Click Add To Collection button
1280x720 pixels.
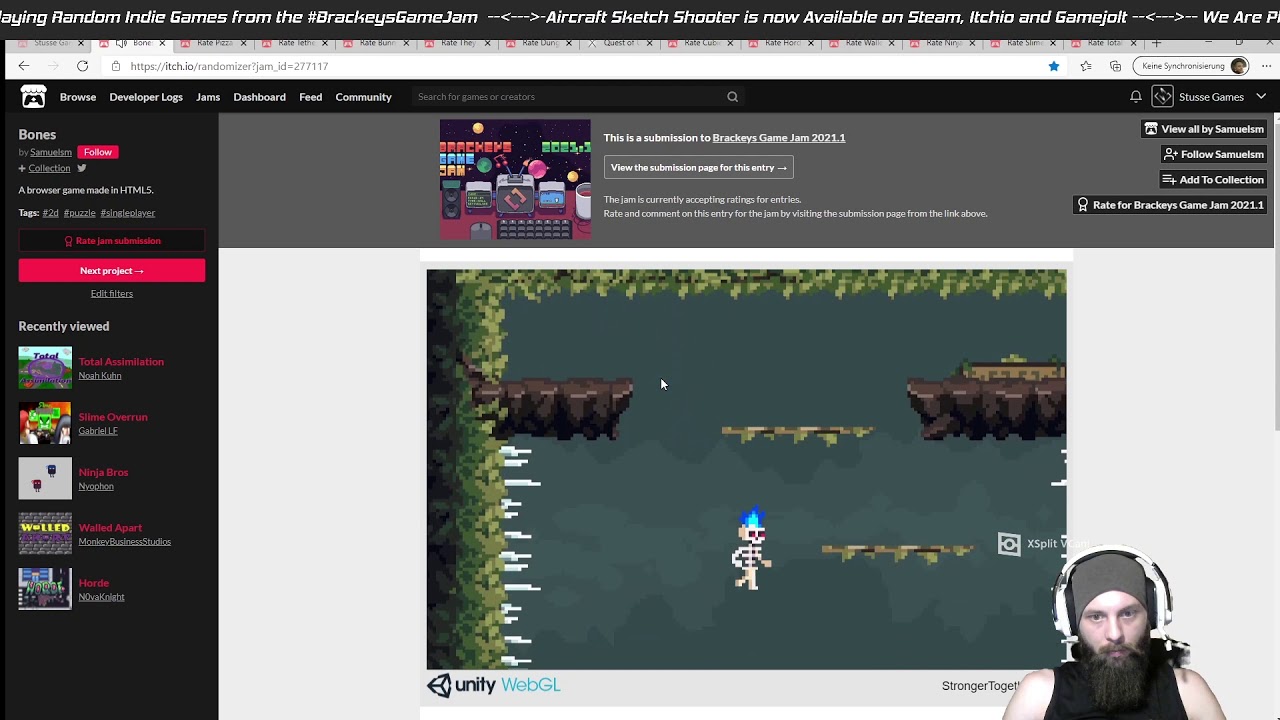point(1213,180)
